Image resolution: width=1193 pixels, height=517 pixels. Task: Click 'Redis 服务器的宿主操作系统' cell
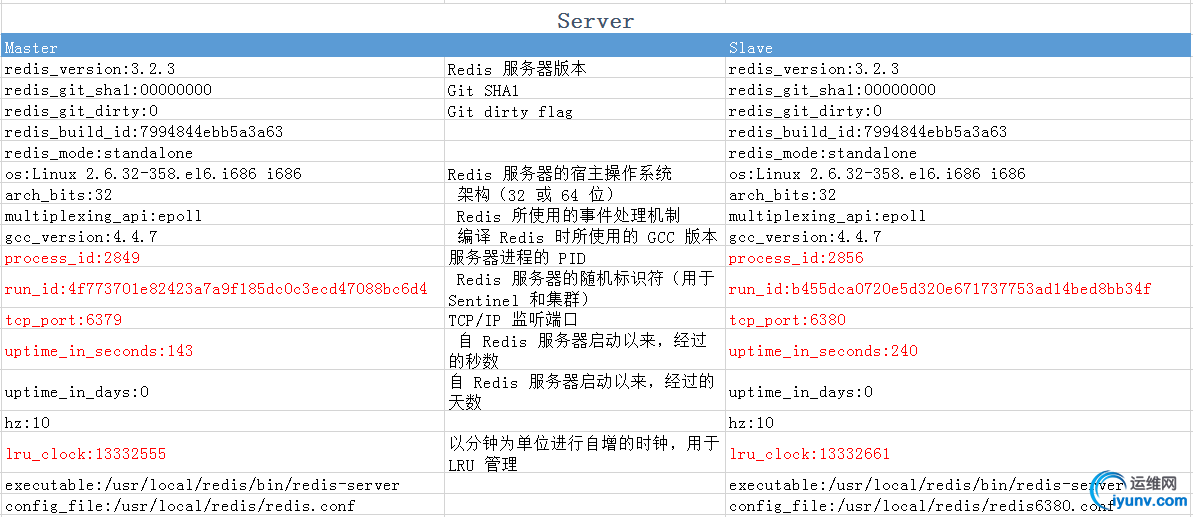point(584,173)
